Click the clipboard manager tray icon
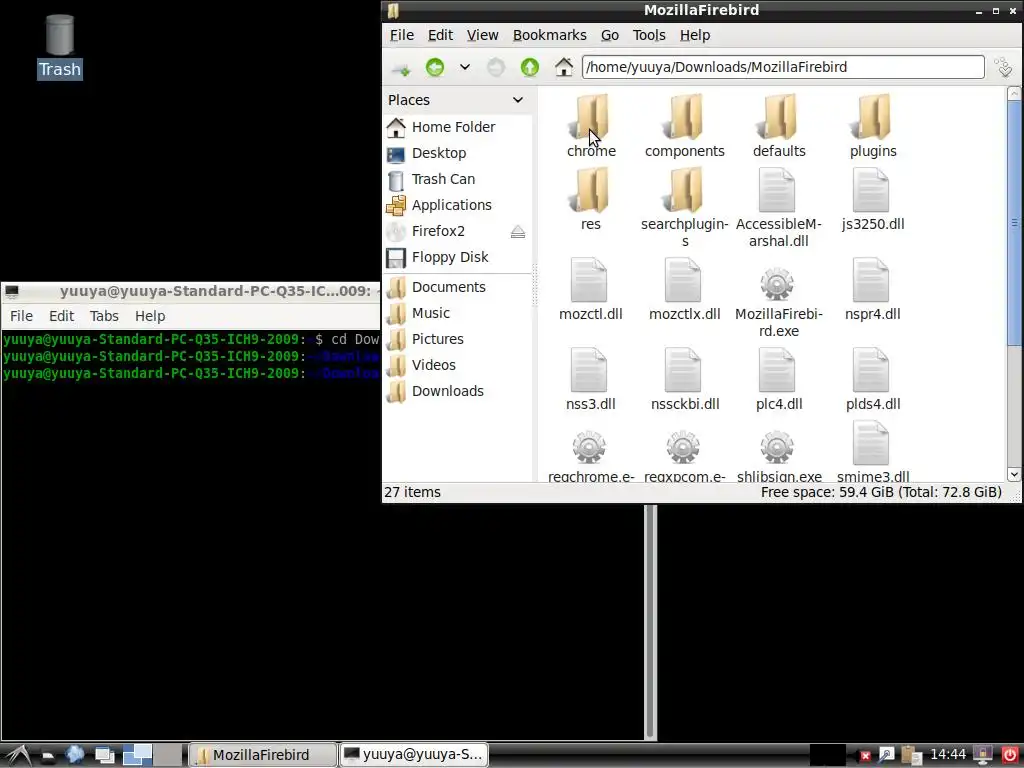Screen dimensions: 1024x768 coord(911,755)
